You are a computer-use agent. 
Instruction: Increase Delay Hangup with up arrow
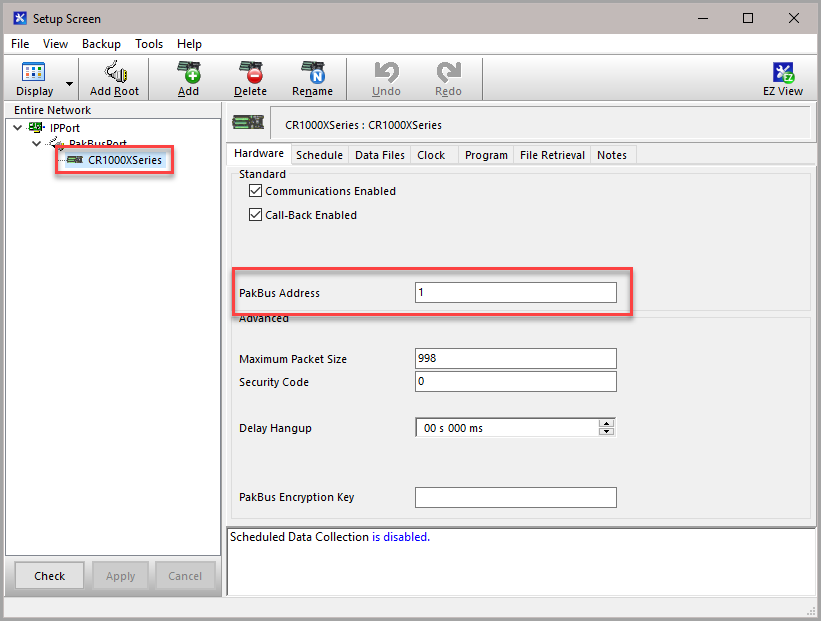pyautogui.click(x=606, y=423)
